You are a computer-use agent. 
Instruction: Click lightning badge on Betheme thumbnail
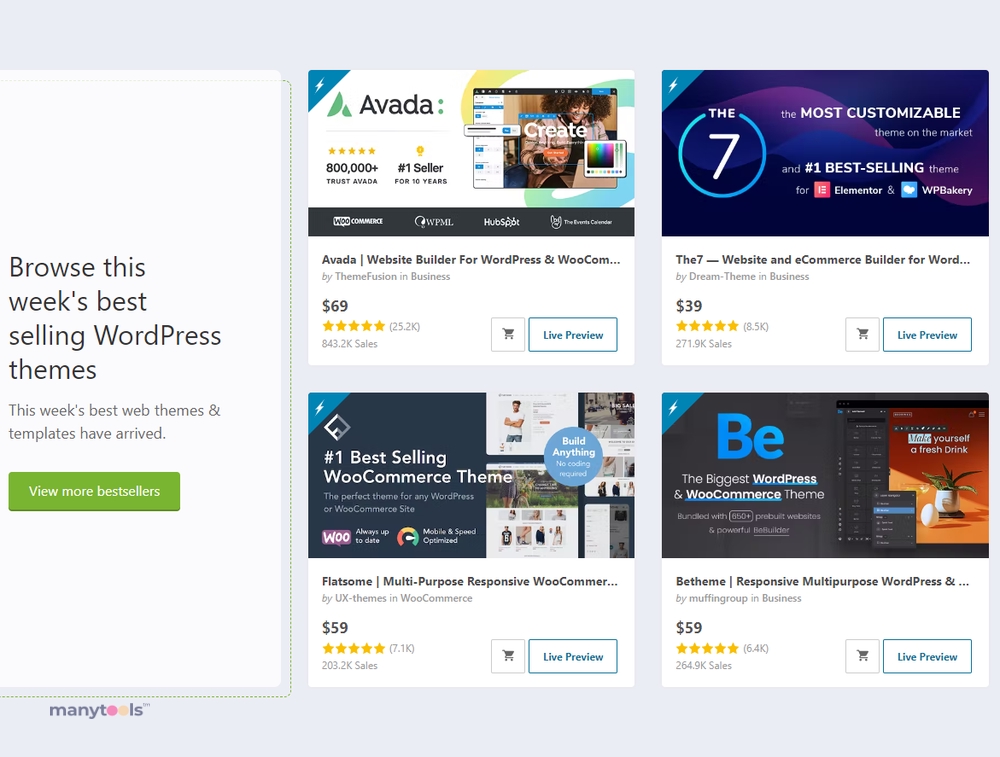(674, 406)
